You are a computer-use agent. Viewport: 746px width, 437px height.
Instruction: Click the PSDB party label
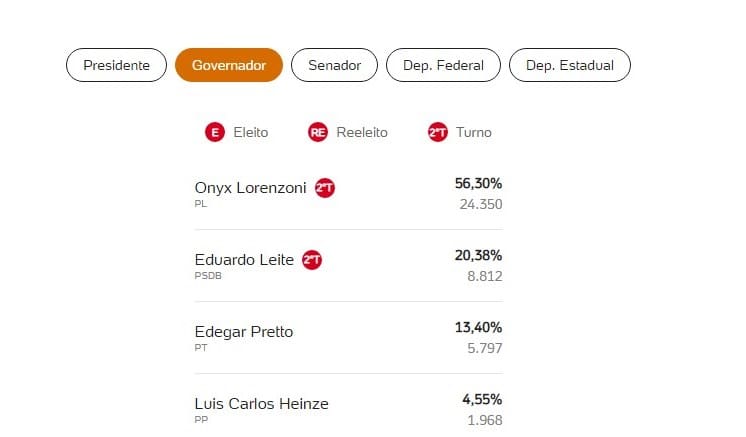click(208, 276)
